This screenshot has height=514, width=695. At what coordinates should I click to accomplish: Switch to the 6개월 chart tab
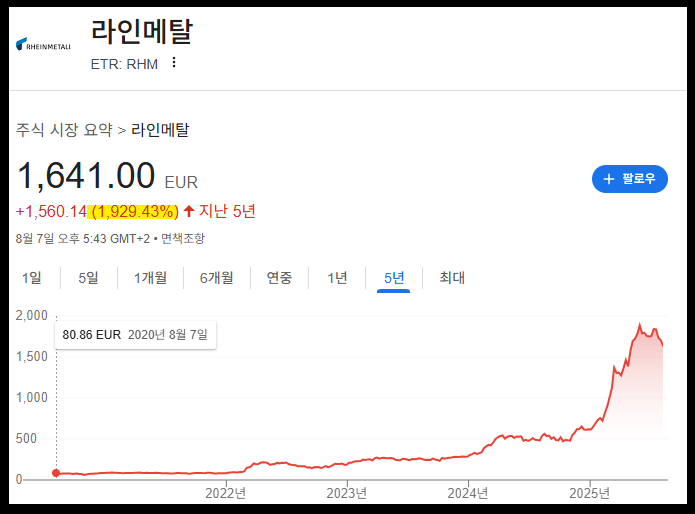pyautogui.click(x=217, y=278)
